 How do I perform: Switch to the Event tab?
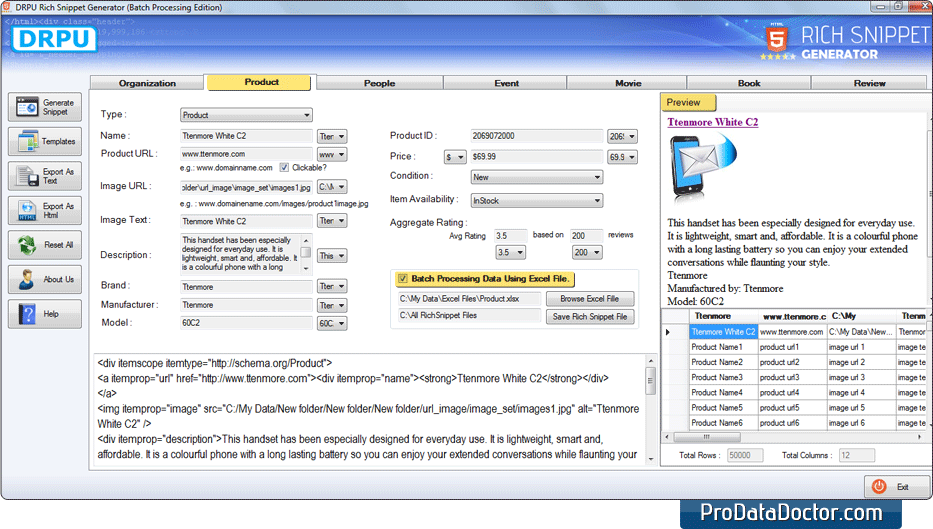tap(506, 83)
